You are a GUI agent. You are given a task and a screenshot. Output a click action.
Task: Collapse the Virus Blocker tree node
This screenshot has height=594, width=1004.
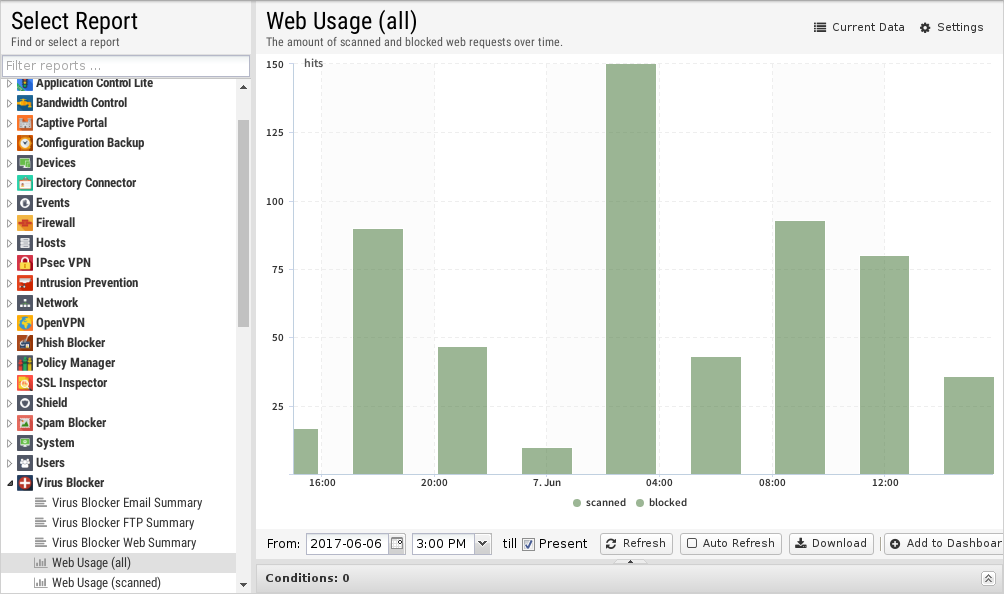pos(9,483)
